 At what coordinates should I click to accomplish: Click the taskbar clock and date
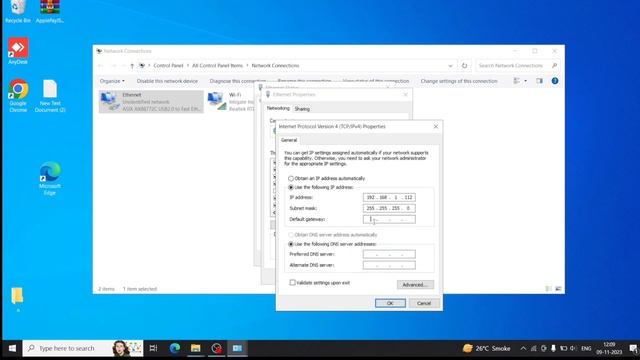pyautogui.click(x=609, y=348)
